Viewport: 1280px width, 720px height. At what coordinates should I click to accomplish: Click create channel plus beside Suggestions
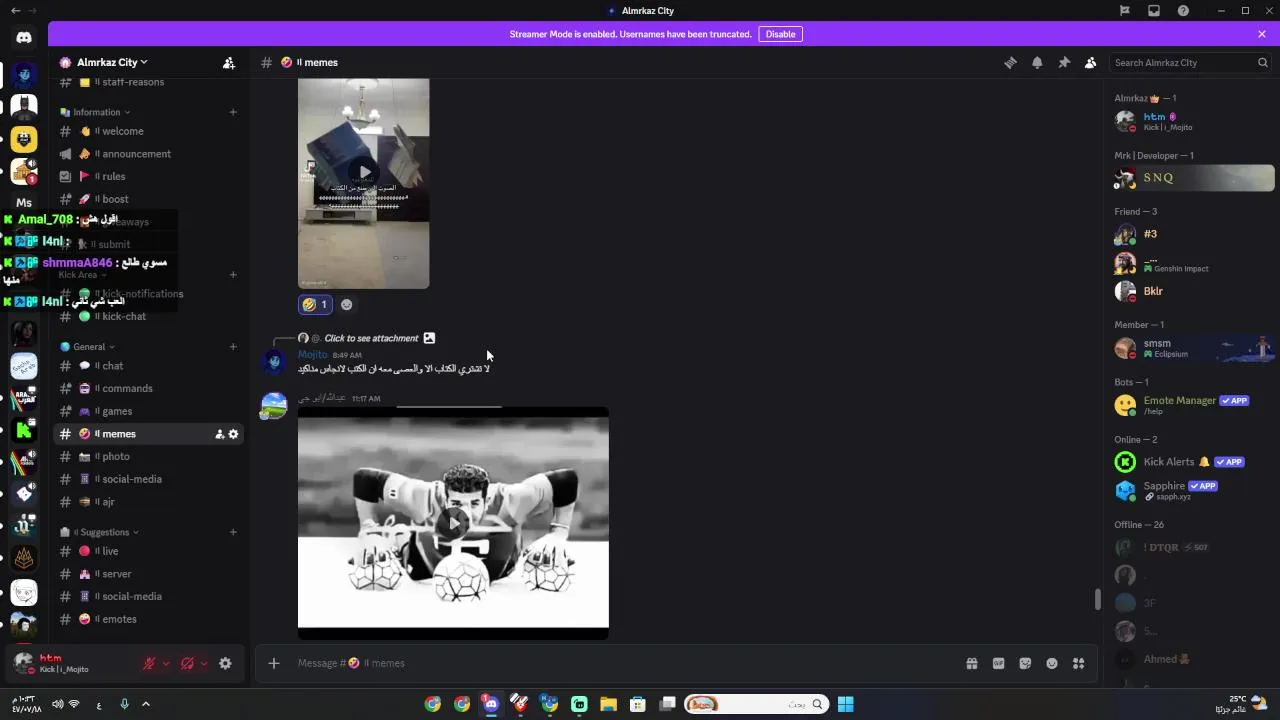coord(233,532)
